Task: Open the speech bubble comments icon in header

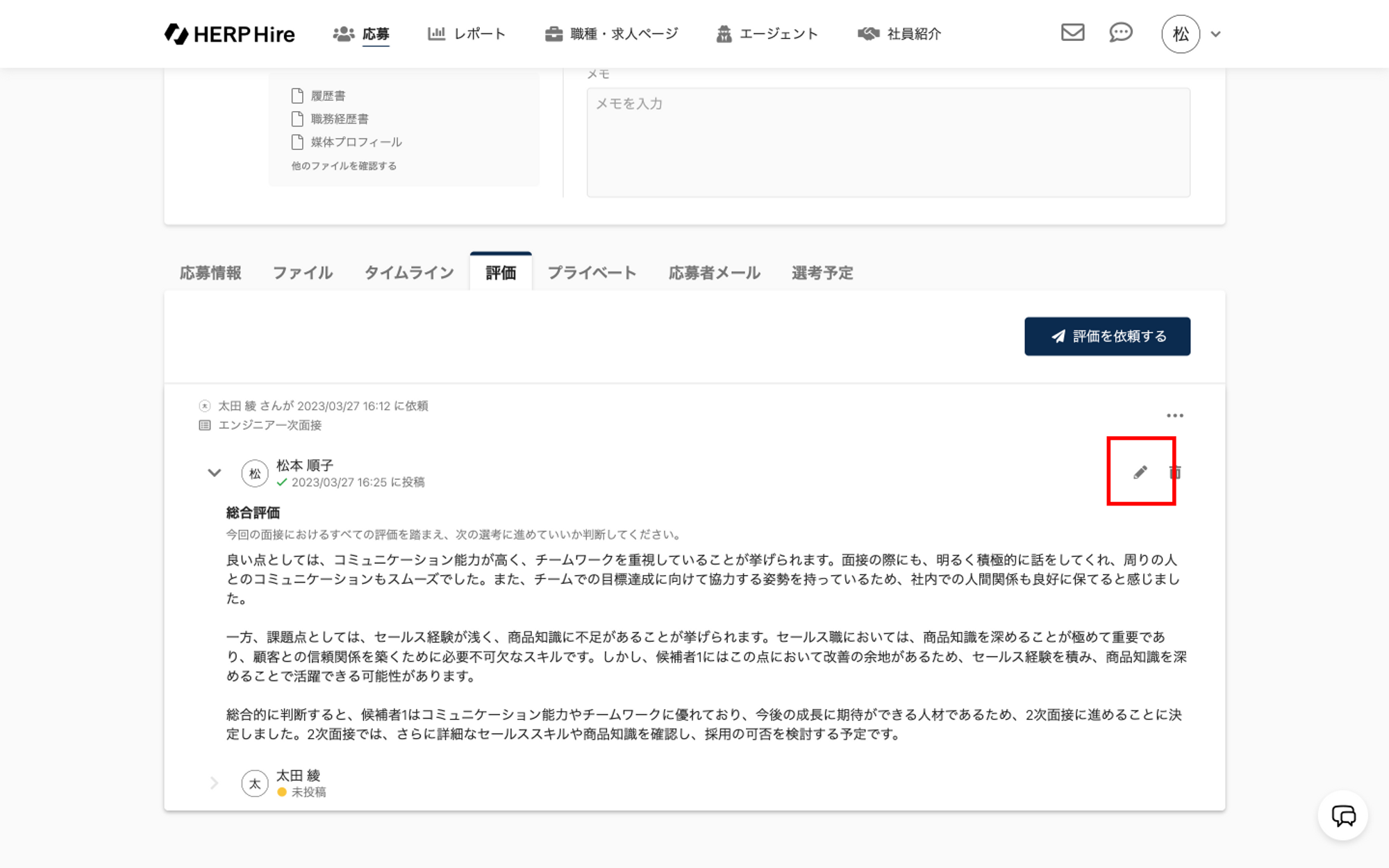Action: (1120, 33)
